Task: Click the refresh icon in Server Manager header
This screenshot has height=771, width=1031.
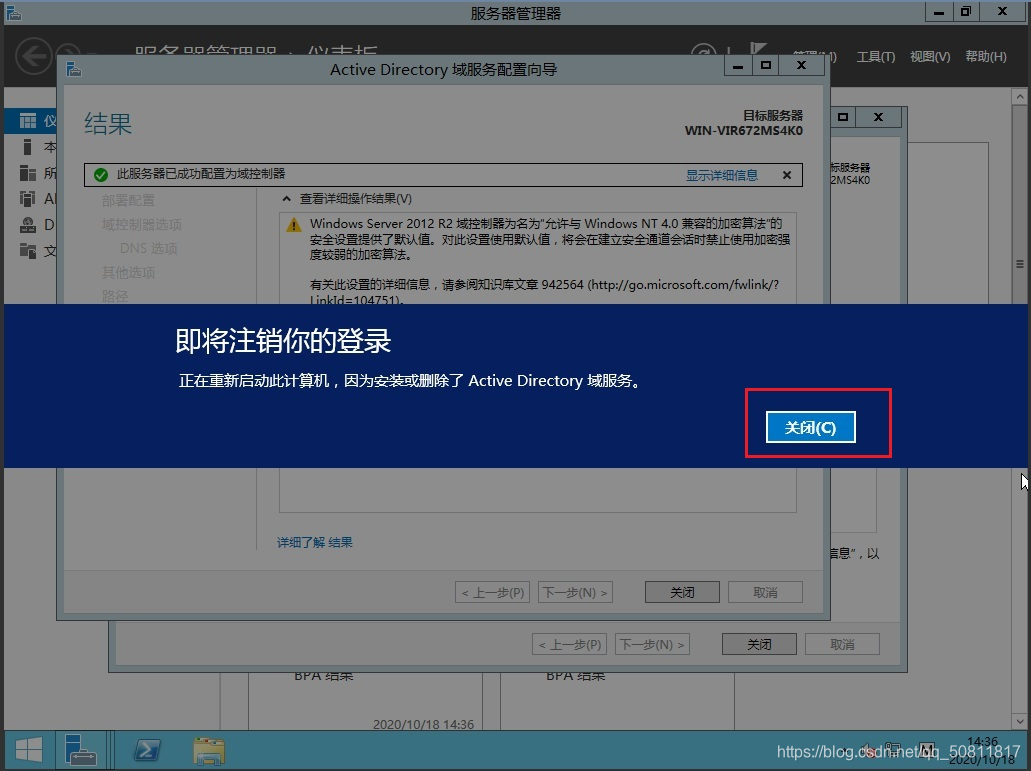Action: click(704, 50)
